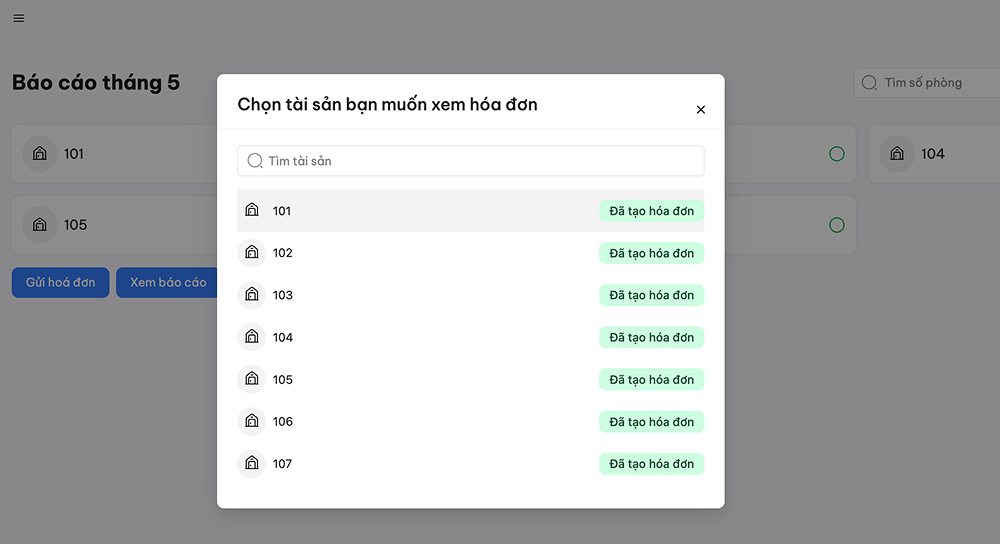1000x544 pixels.
Task: Click the house icon of dialog row 106
Action: click(252, 421)
